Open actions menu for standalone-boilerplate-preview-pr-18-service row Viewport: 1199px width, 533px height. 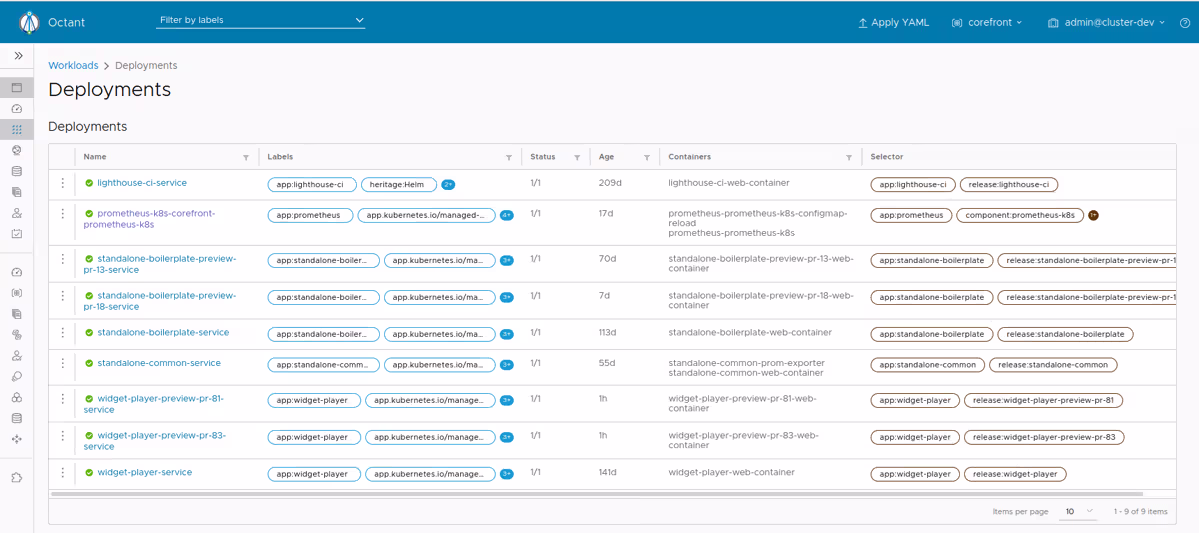pyautogui.click(x=63, y=296)
